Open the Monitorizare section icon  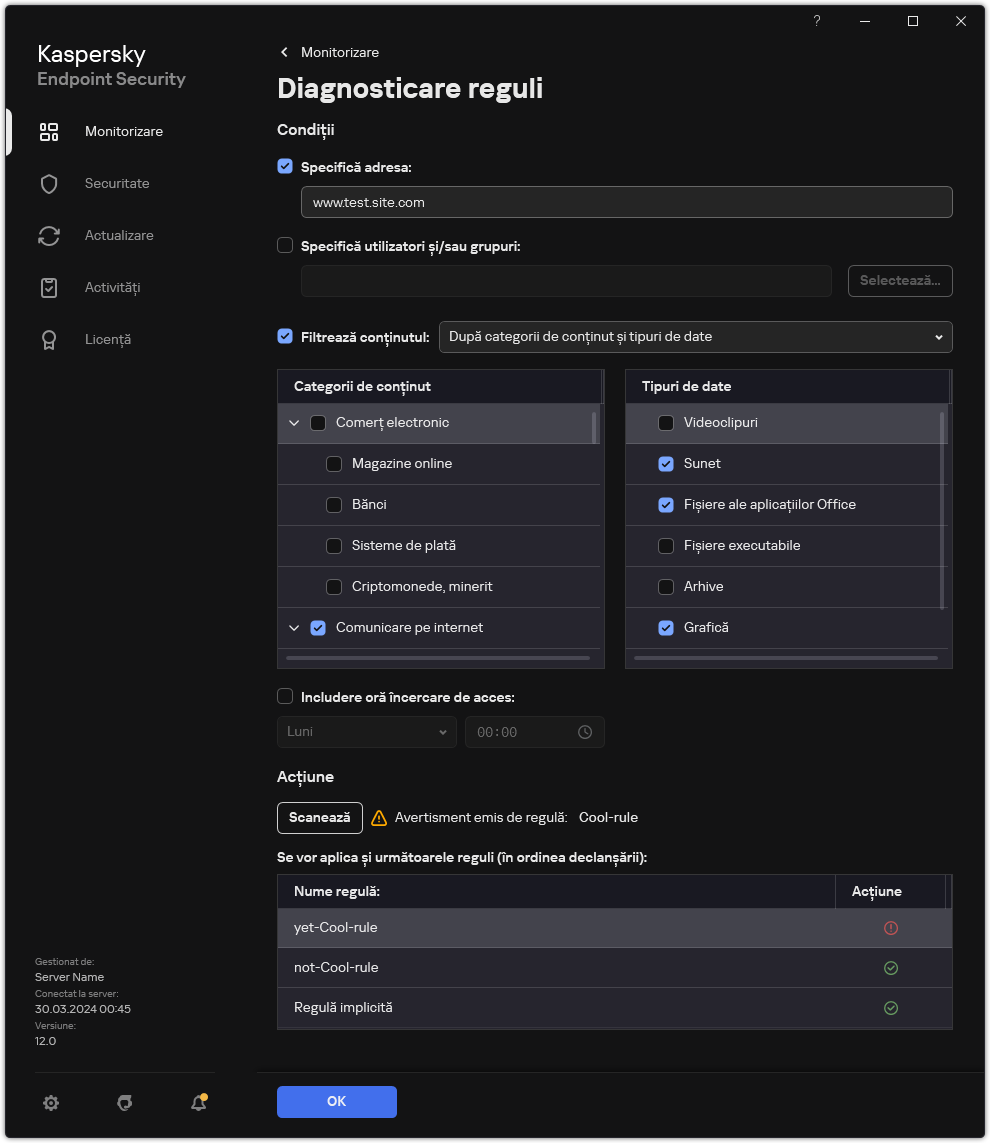(x=49, y=131)
